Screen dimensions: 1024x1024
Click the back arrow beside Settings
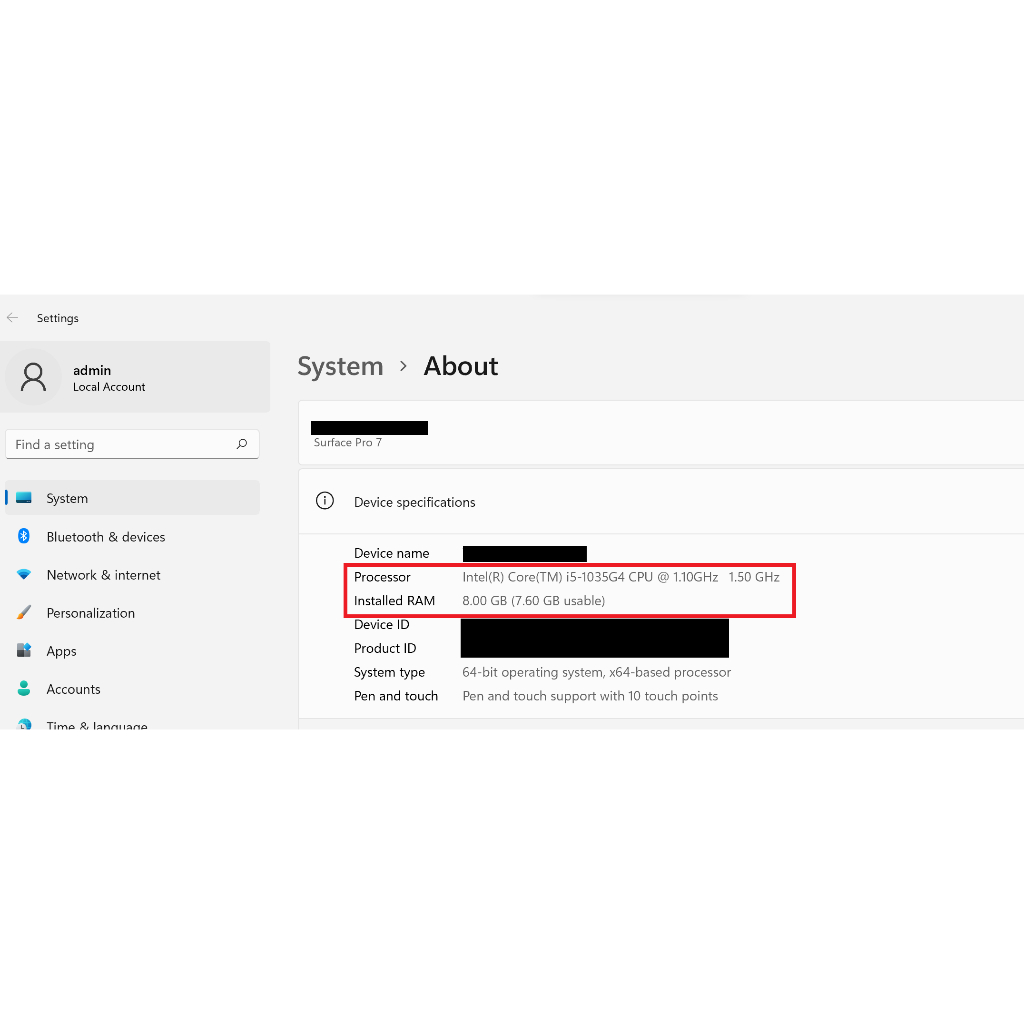13,318
